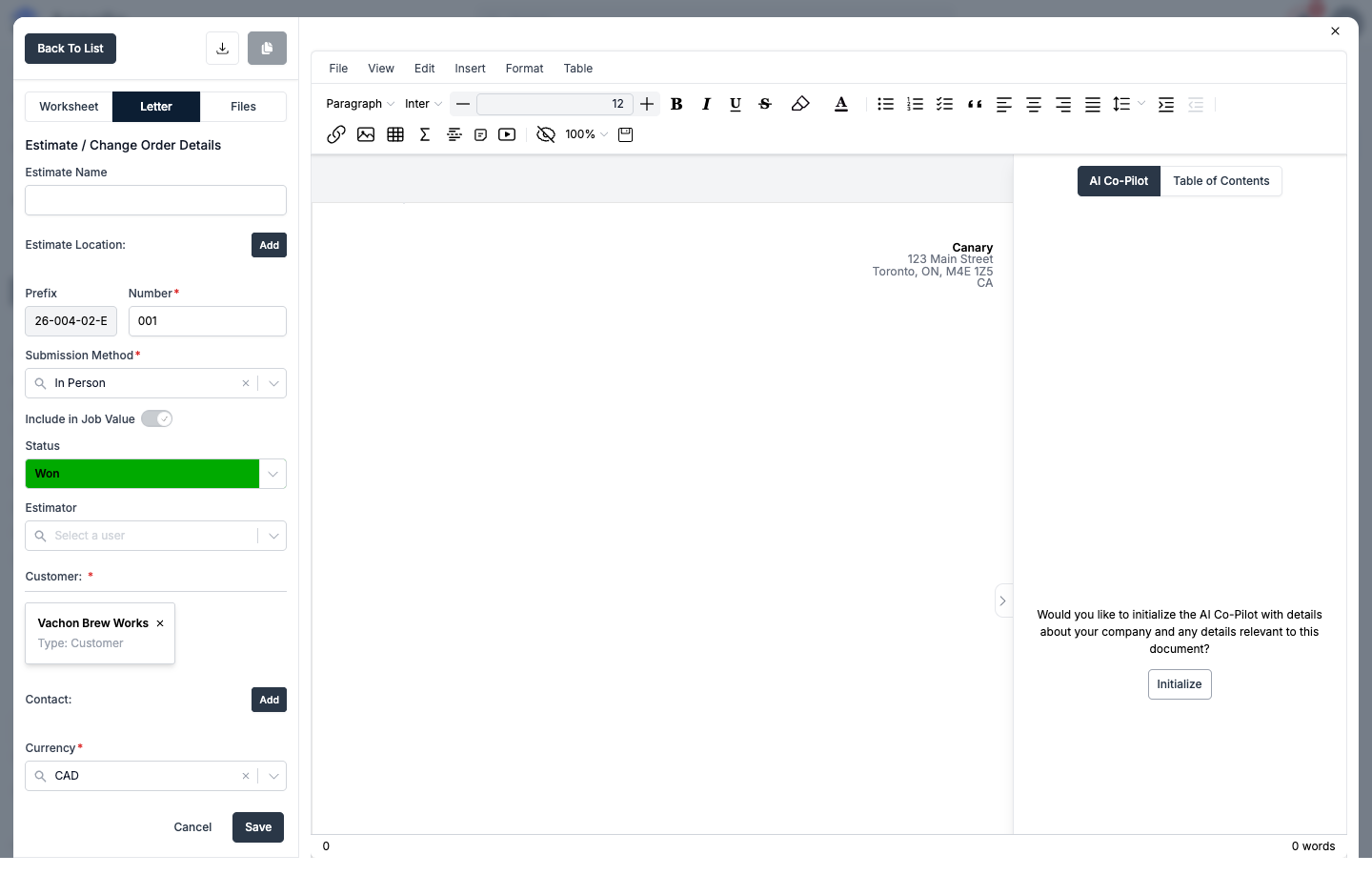Click the Estimate Name input field
This screenshot has width=1372, height=875.
(155, 200)
